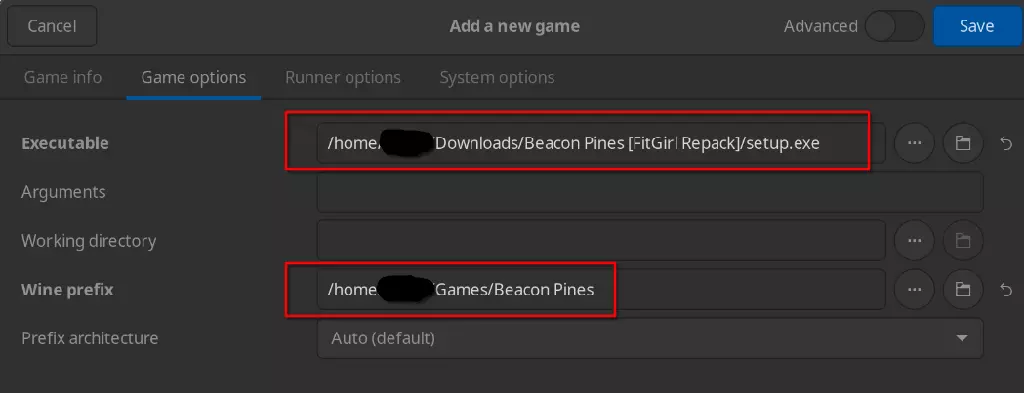The image size is (1024, 393).
Task: Reset the Wine prefix with the undo arrow
Action: [x=1006, y=290]
